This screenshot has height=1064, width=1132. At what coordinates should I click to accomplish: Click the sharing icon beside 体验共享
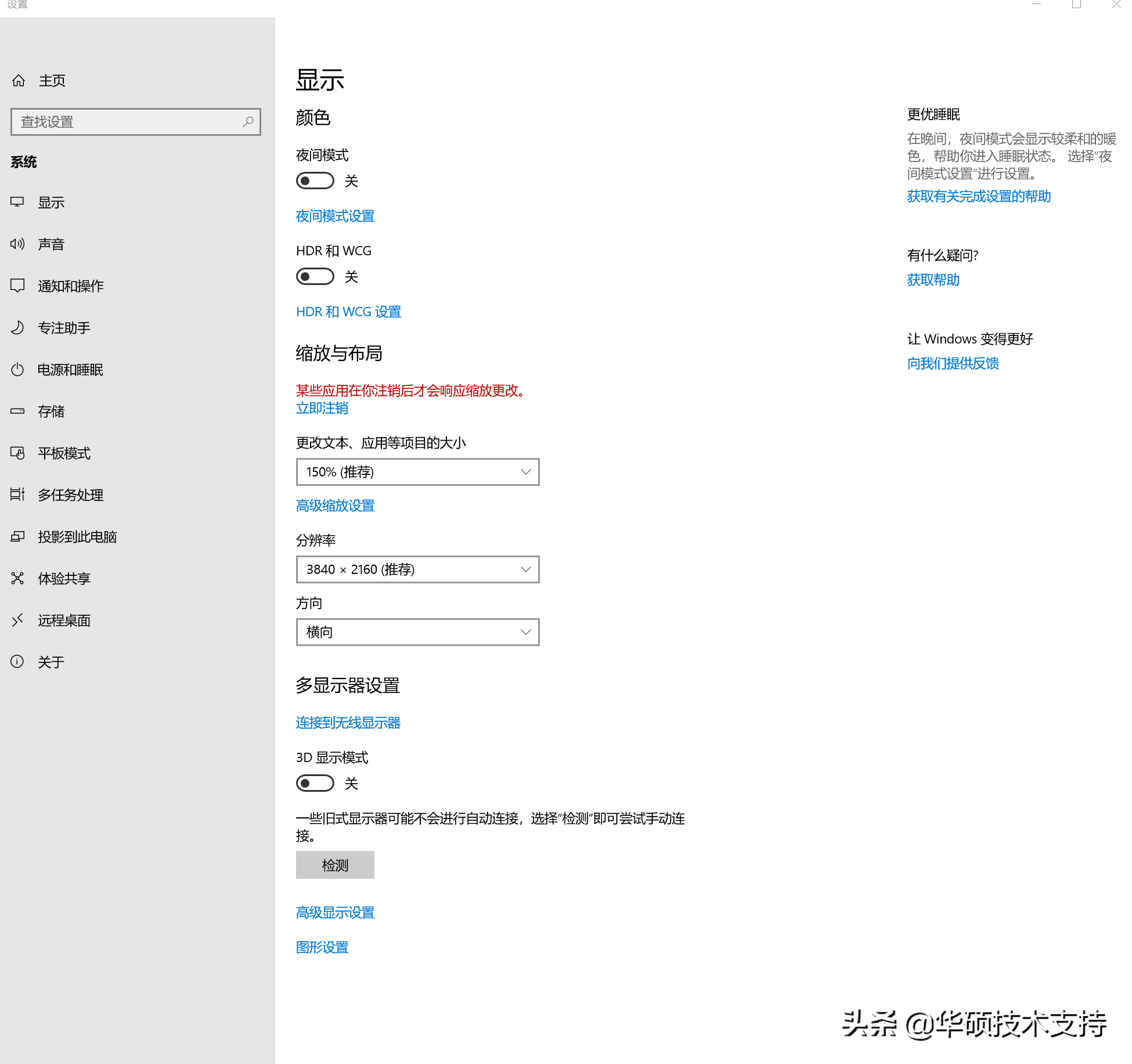(x=17, y=578)
